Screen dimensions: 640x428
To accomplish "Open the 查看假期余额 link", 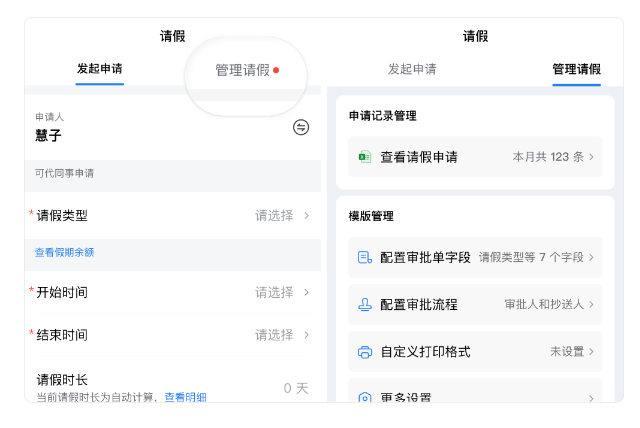I will point(65,253).
